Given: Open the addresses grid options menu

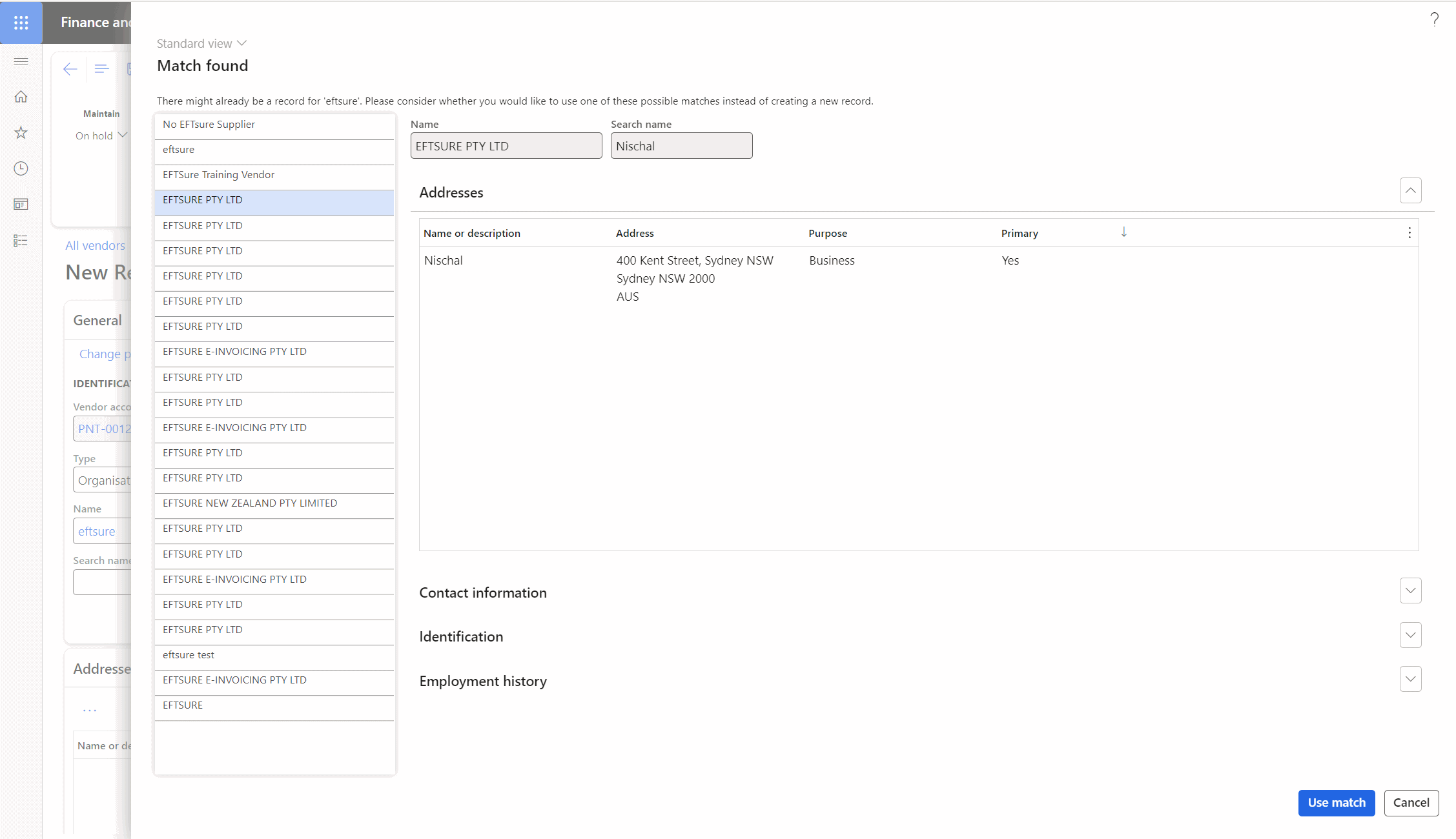Looking at the screenshot, I should [x=1410, y=233].
